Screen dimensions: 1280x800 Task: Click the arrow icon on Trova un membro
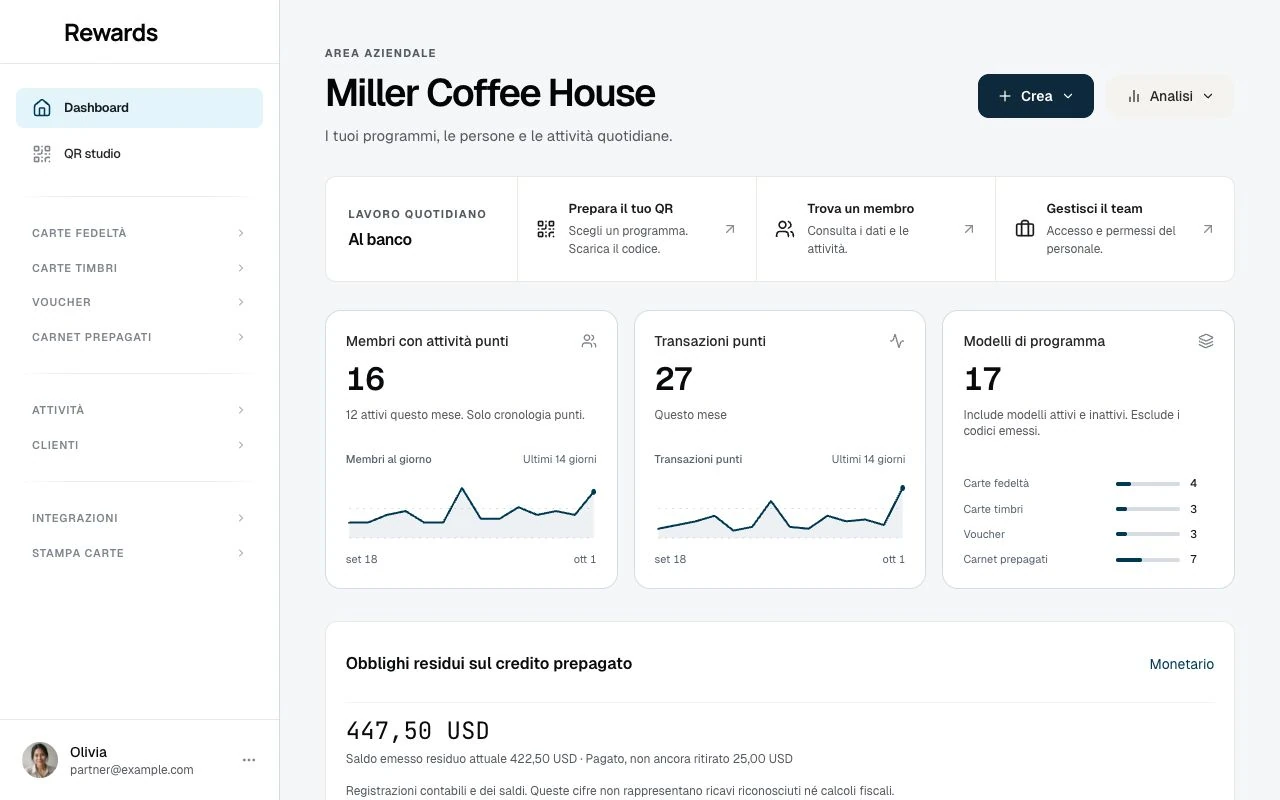969,230
